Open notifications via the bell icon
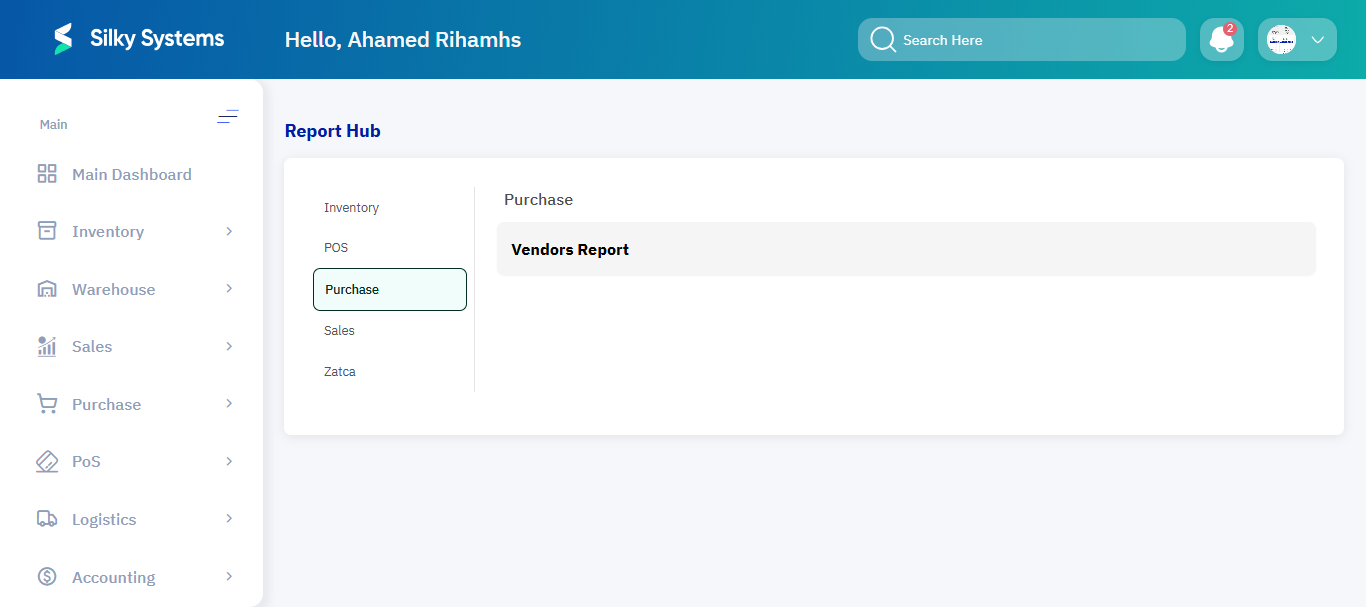The image size is (1366, 607). point(1221,39)
